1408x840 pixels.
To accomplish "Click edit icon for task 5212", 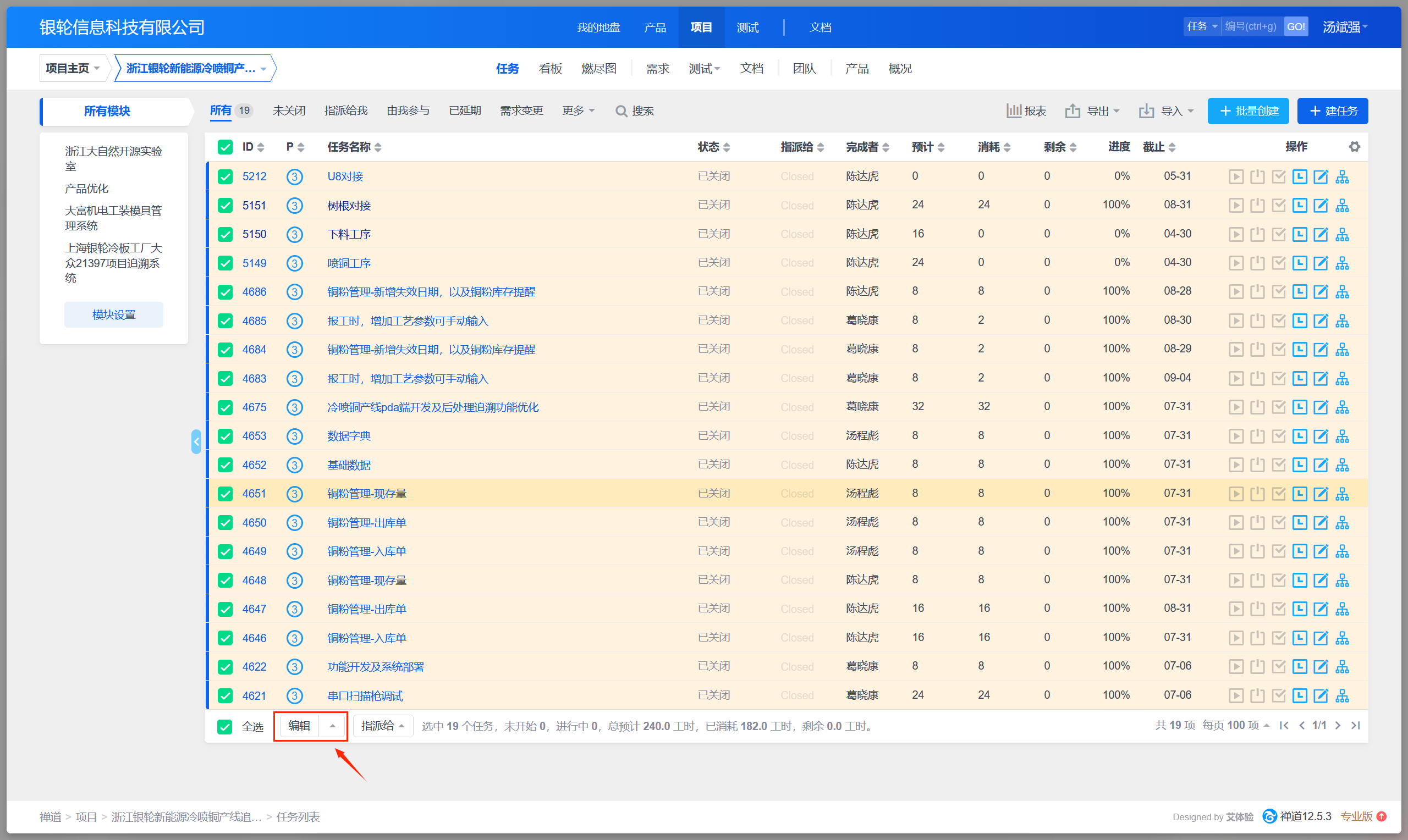I will pyautogui.click(x=1320, y=176).
